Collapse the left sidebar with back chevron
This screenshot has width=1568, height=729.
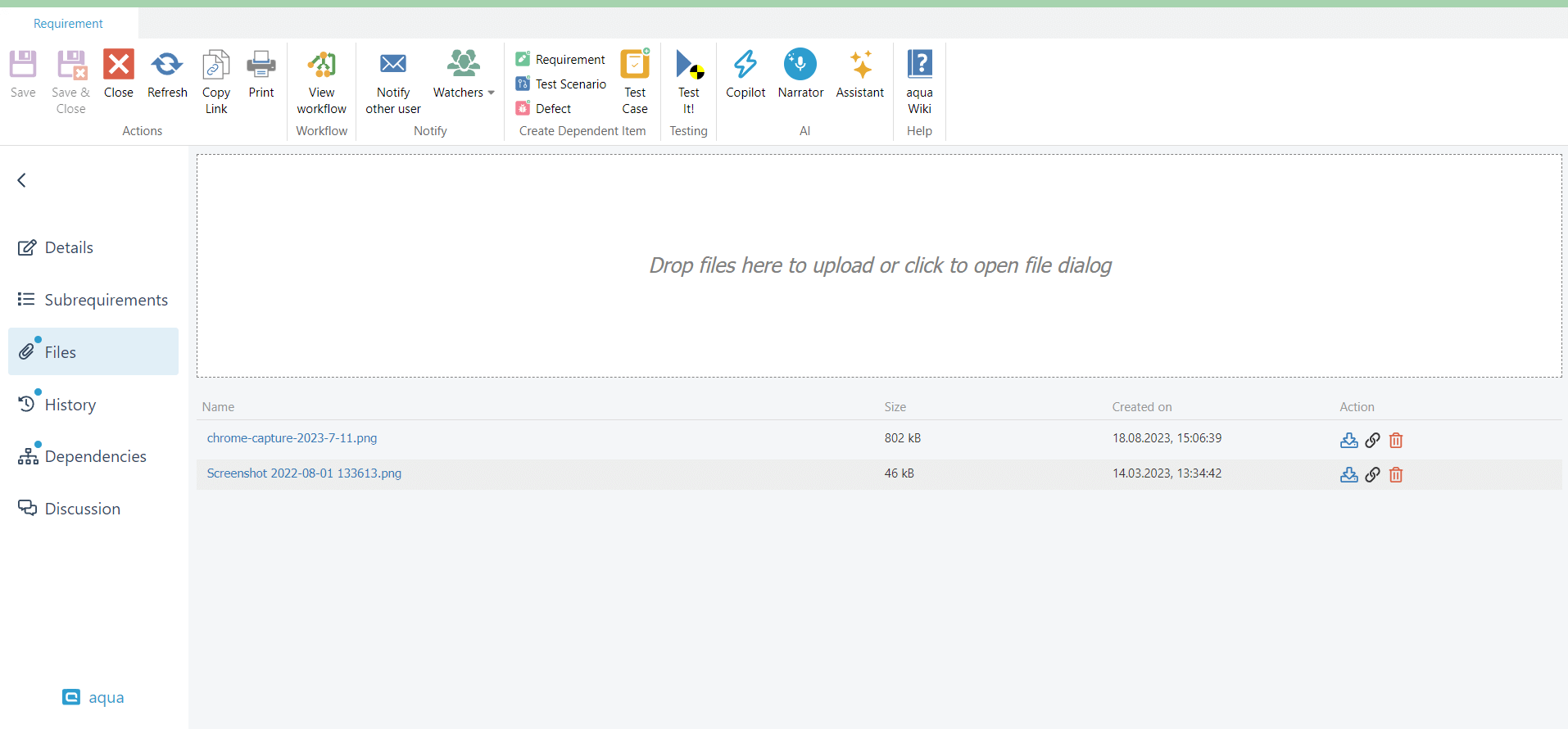(x=22, y=180)
